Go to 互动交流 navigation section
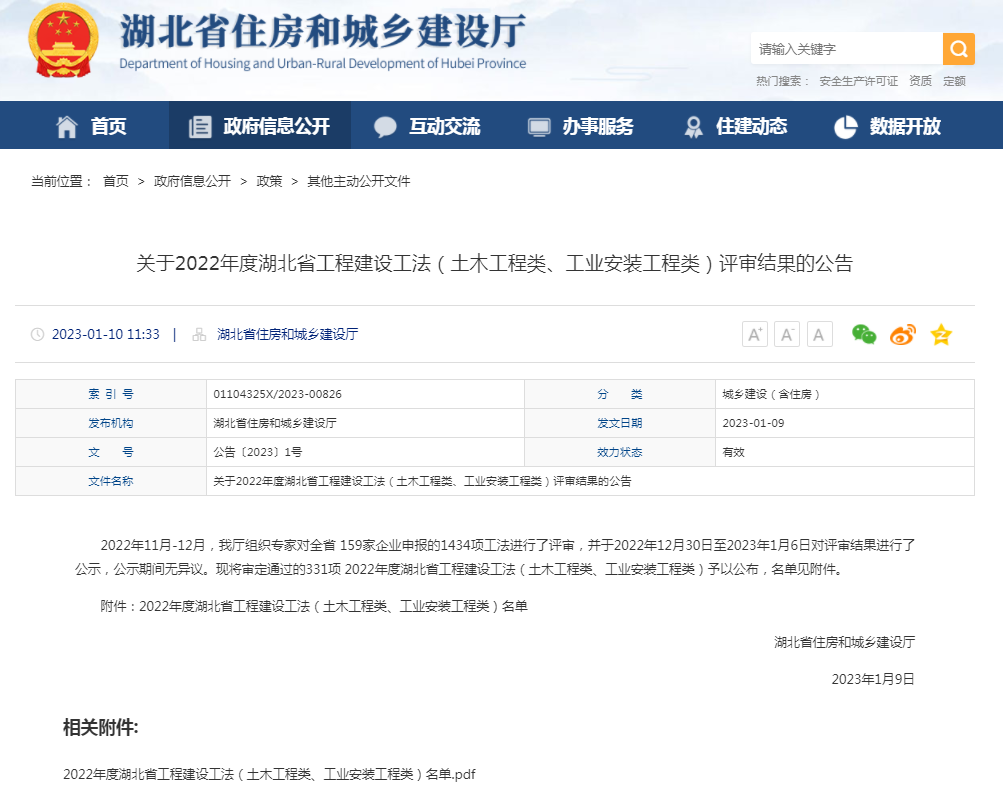The width and height of the screenshot is (1003, 787). point(427,126)
